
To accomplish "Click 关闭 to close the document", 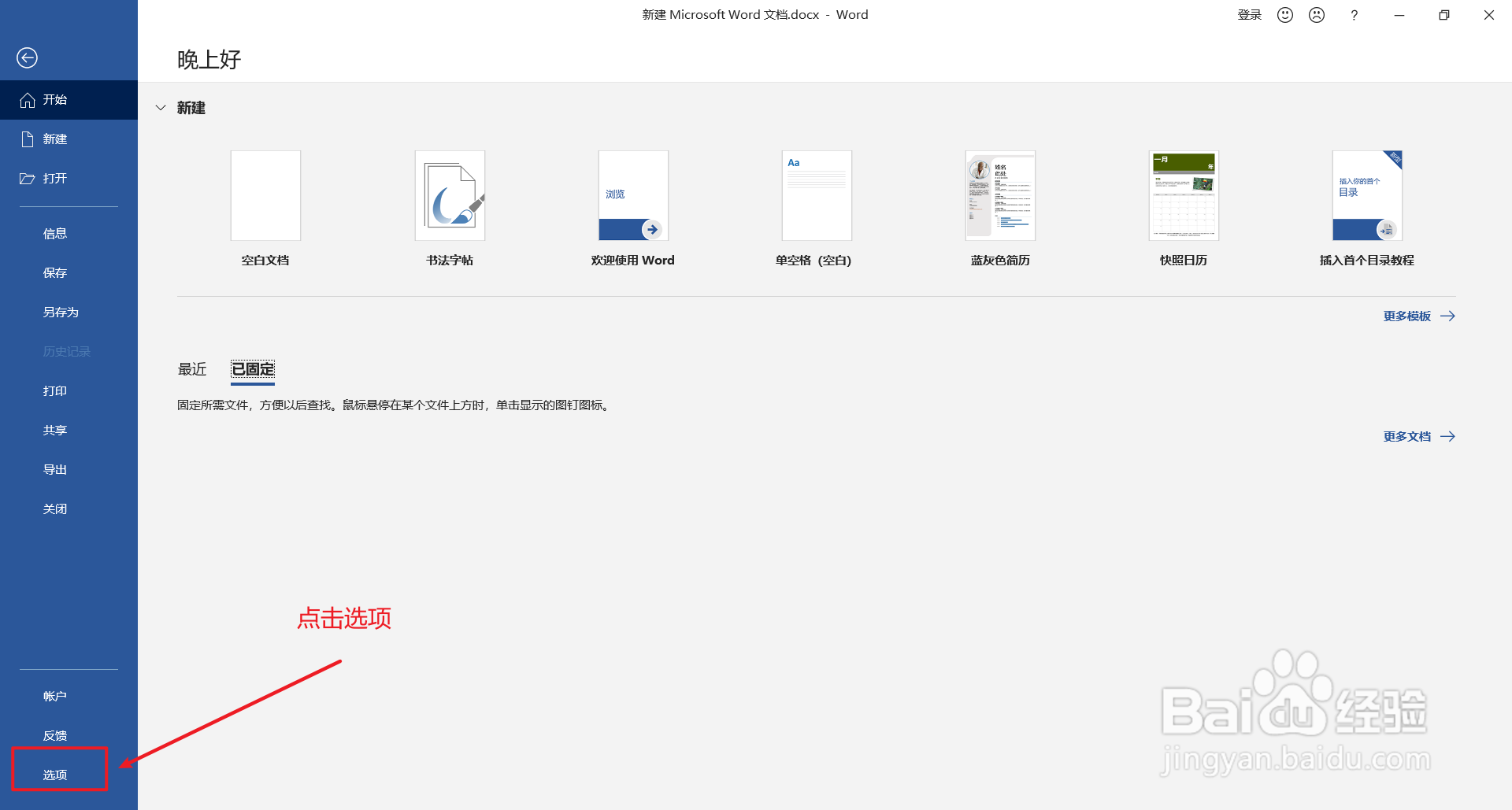I will (69, 509).
